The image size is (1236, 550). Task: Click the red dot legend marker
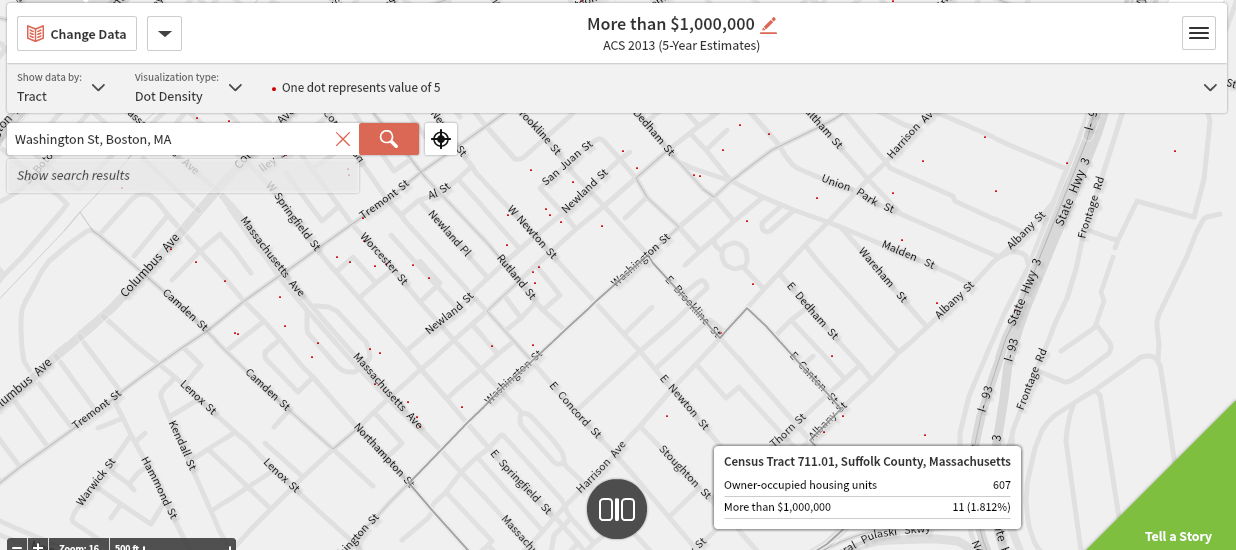tap(274, 89)
